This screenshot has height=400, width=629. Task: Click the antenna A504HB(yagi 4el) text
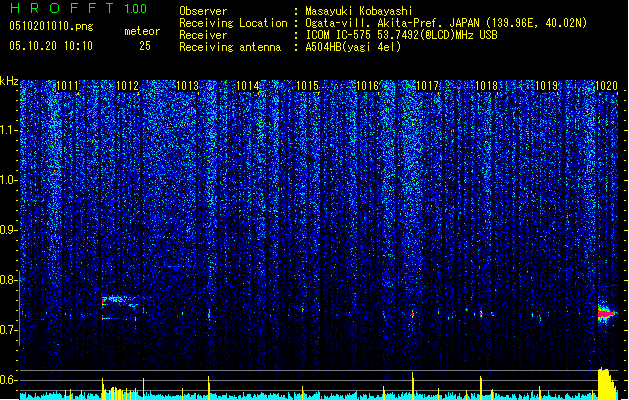353,47
